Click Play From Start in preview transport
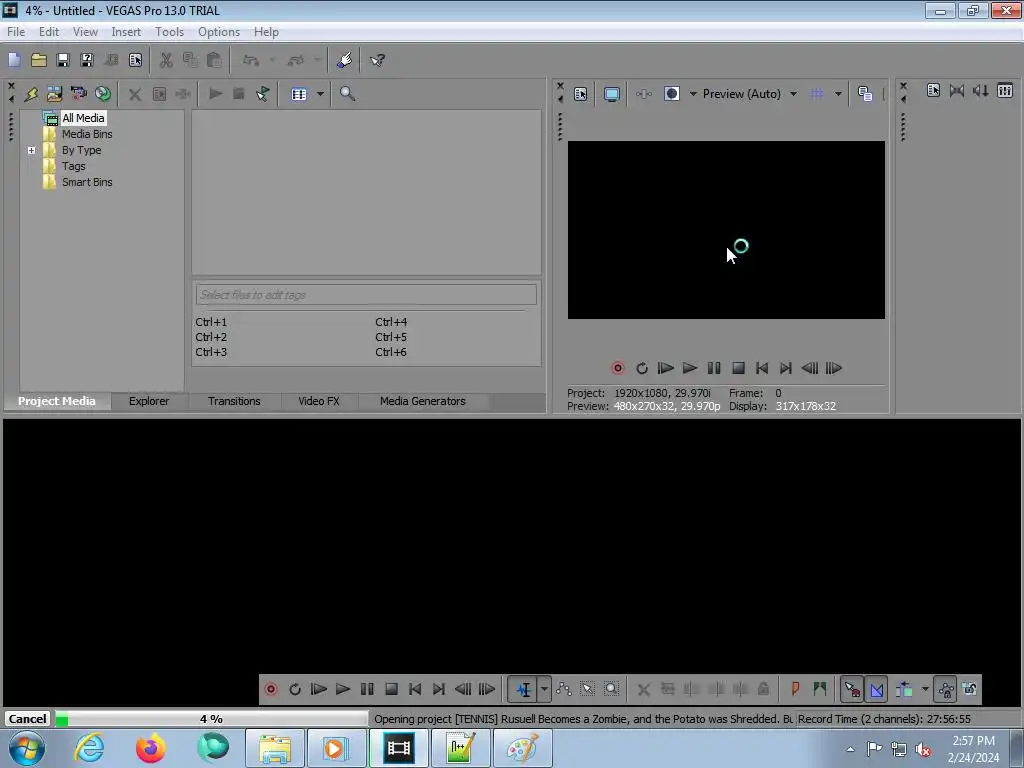Image resolution: width=1024 pixels, height=768 pixels. [x=665, y=368]
